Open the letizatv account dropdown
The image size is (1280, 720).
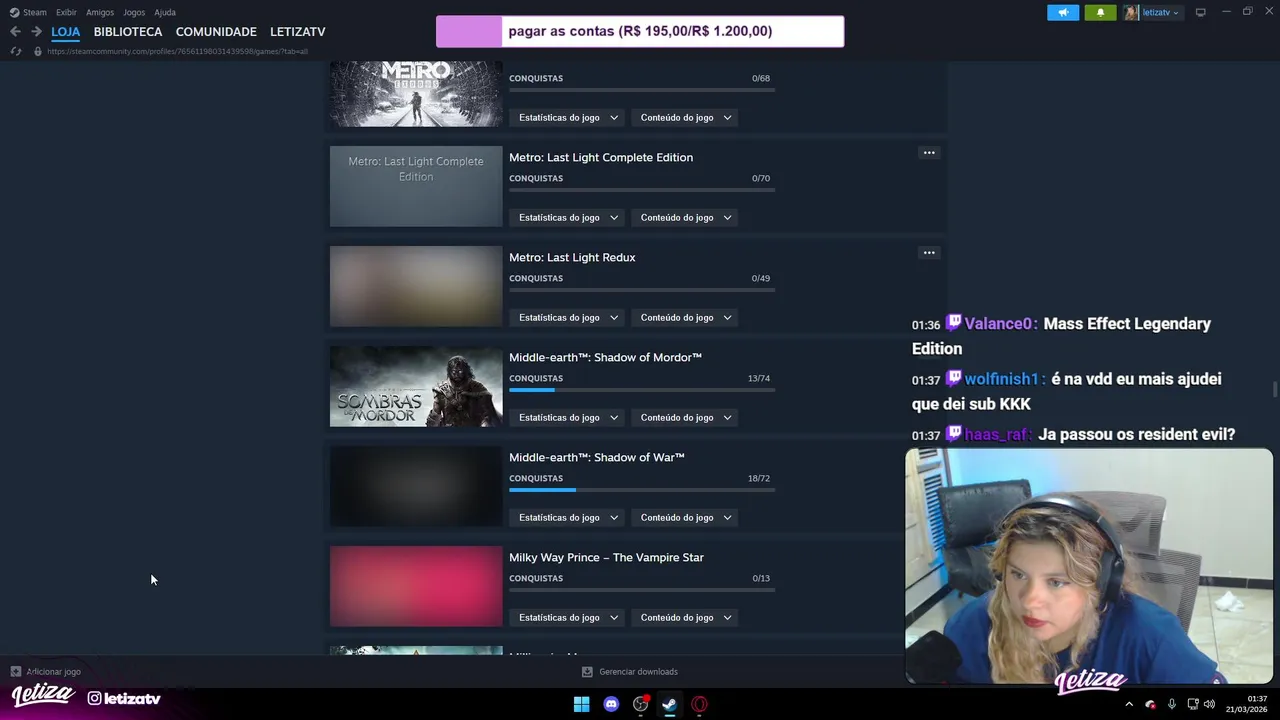click(1152, 13)
